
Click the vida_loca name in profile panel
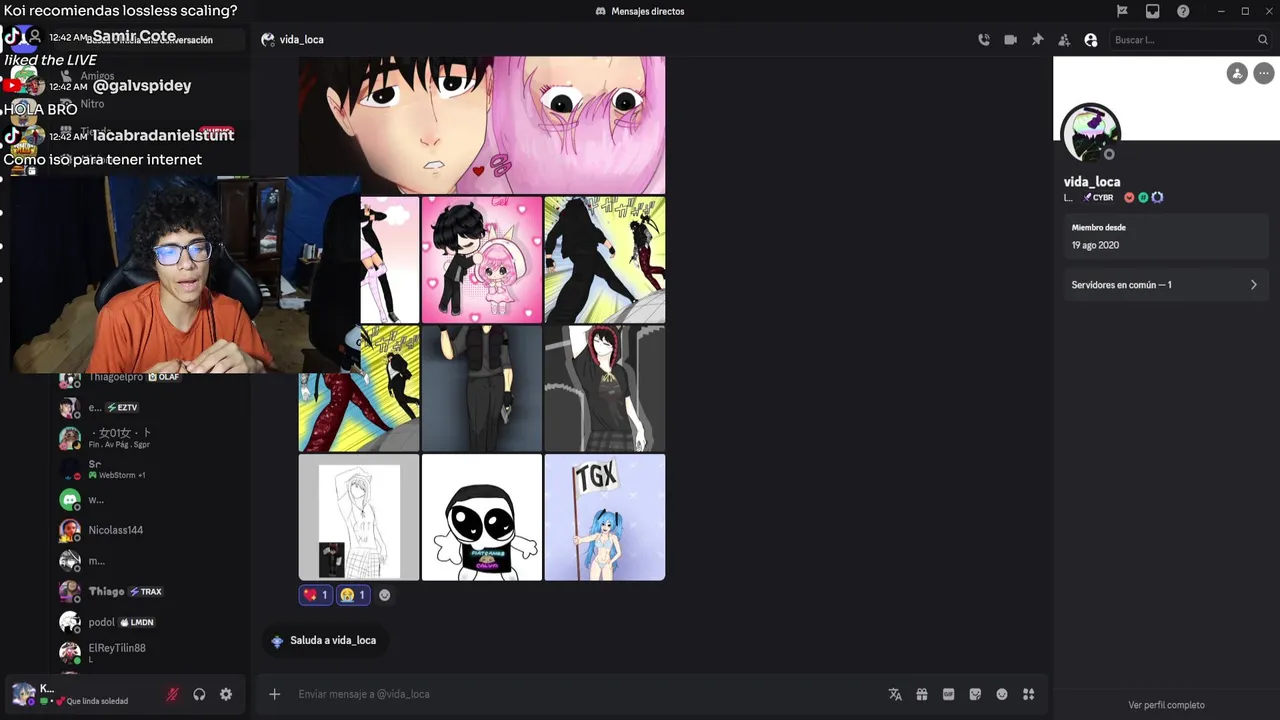click(x=1092, y=182)
